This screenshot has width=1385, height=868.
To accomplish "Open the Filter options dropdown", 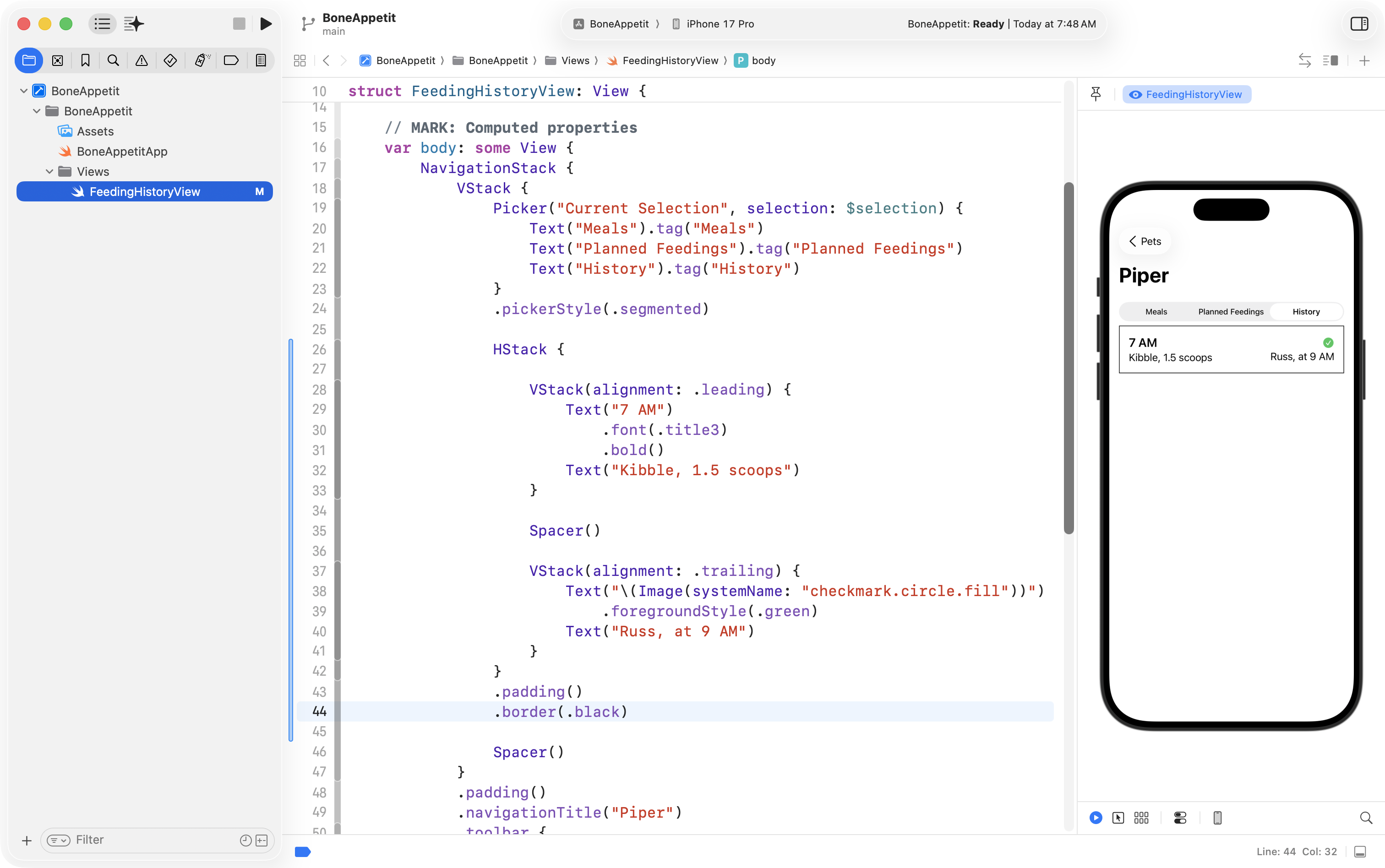I will pos(58,841).
